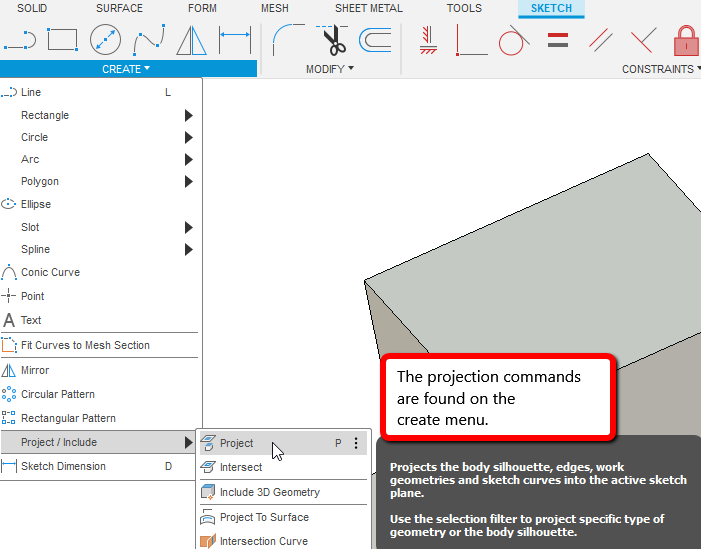This screenshot has height=549, width=701.
Task: Apply the Tangent constraint icon
Action: [x=514, y=40]
